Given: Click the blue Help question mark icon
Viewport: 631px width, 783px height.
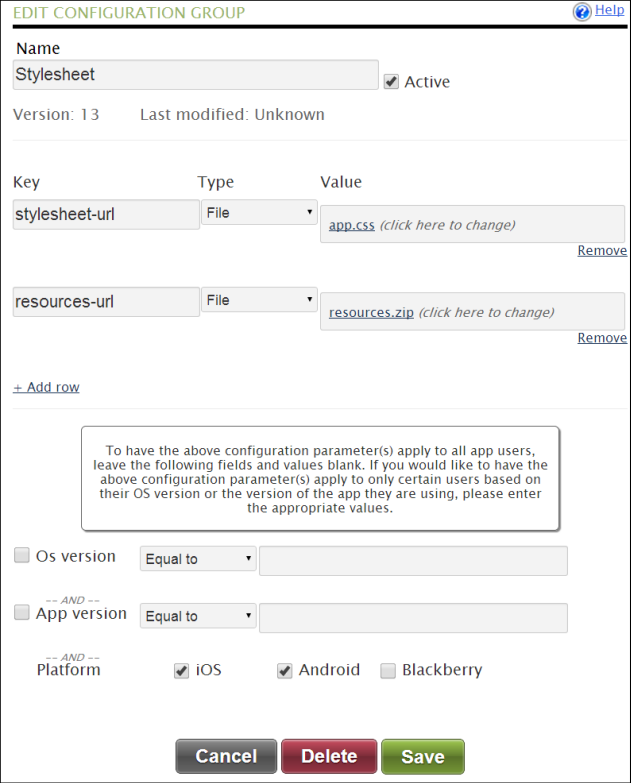Looking at the screenshot, I should point(582,11).
